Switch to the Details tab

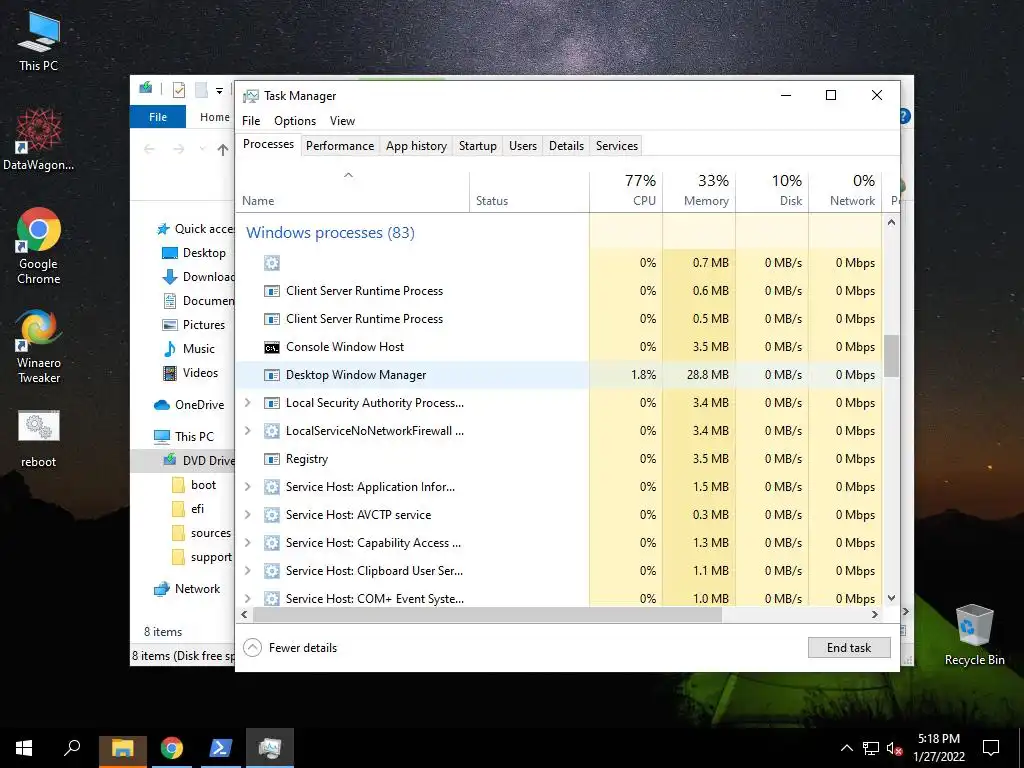(x=566, y=146)
